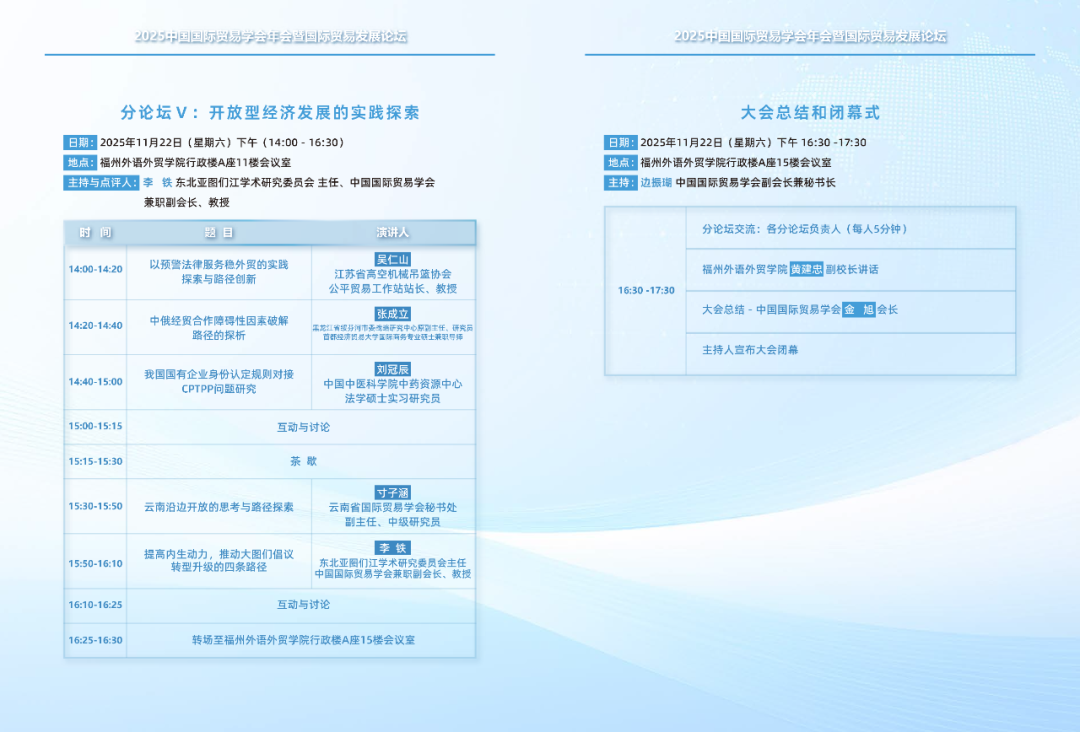Viewport: 1080px width, 732px height.
Task: Select the 14:00-14:20 time cell
Action: (x=95, y=269)
